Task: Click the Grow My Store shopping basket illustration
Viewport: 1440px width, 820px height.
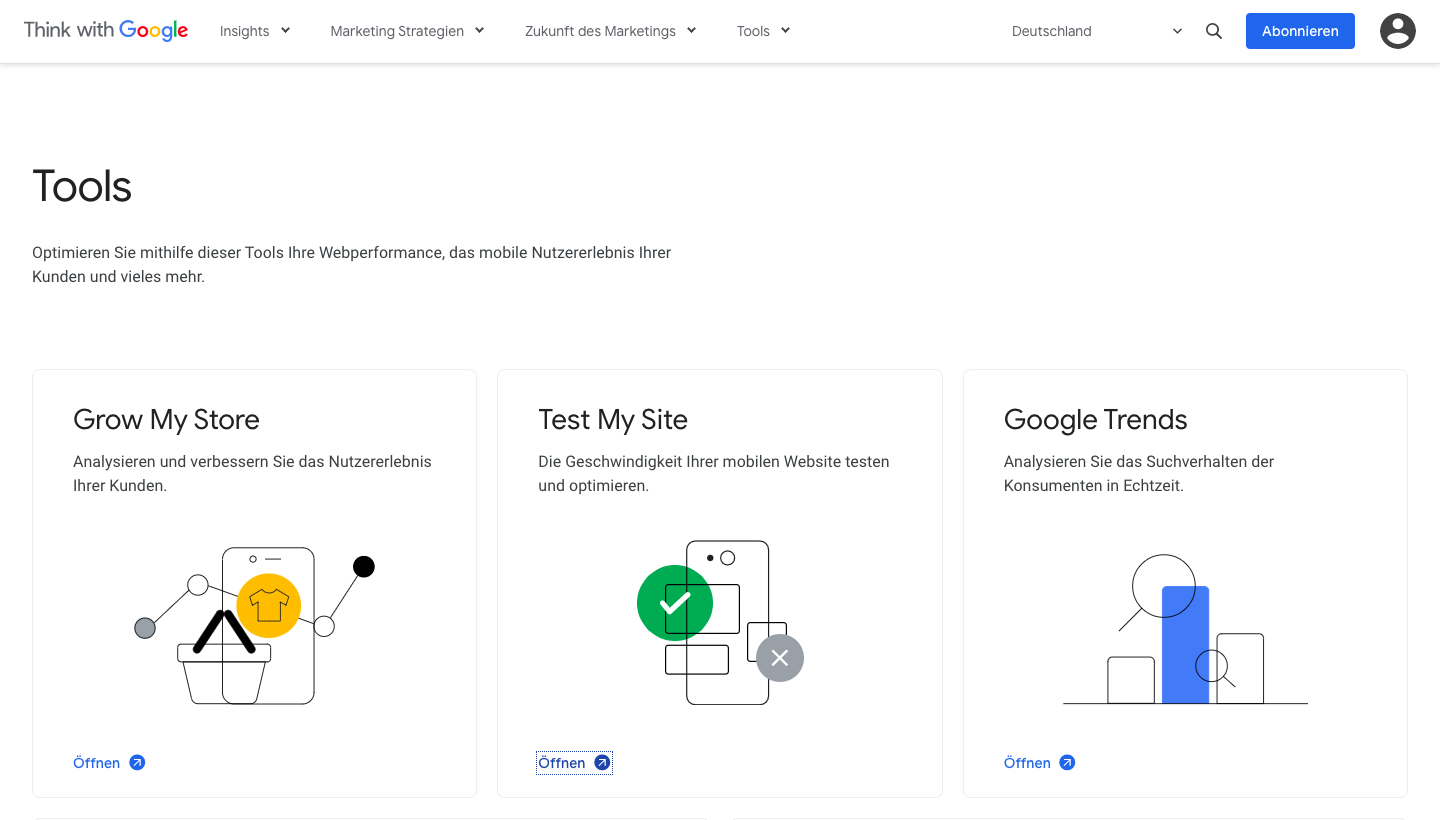Action: tap(254, 625)
